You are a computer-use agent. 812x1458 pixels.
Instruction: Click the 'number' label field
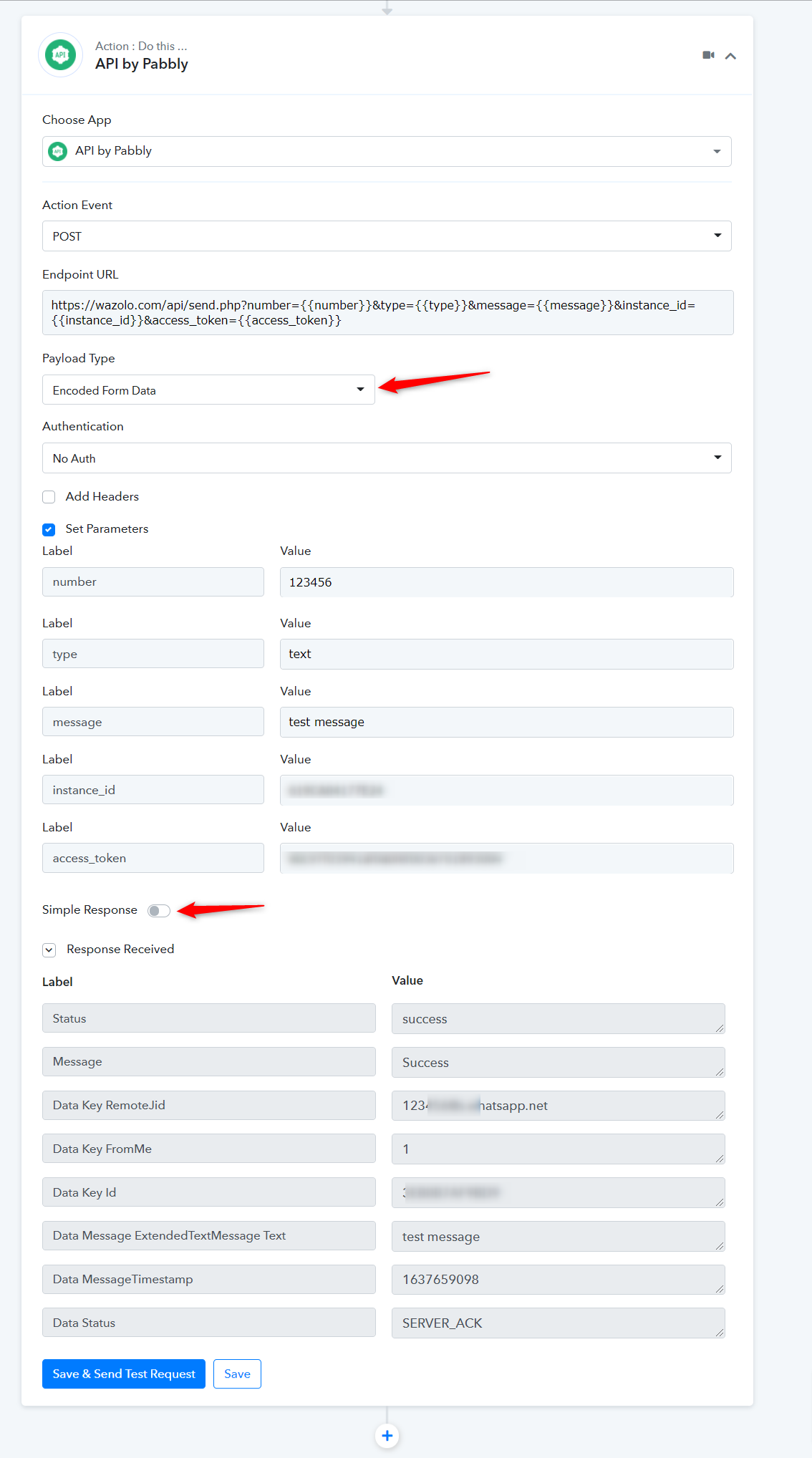coord(153,582)
